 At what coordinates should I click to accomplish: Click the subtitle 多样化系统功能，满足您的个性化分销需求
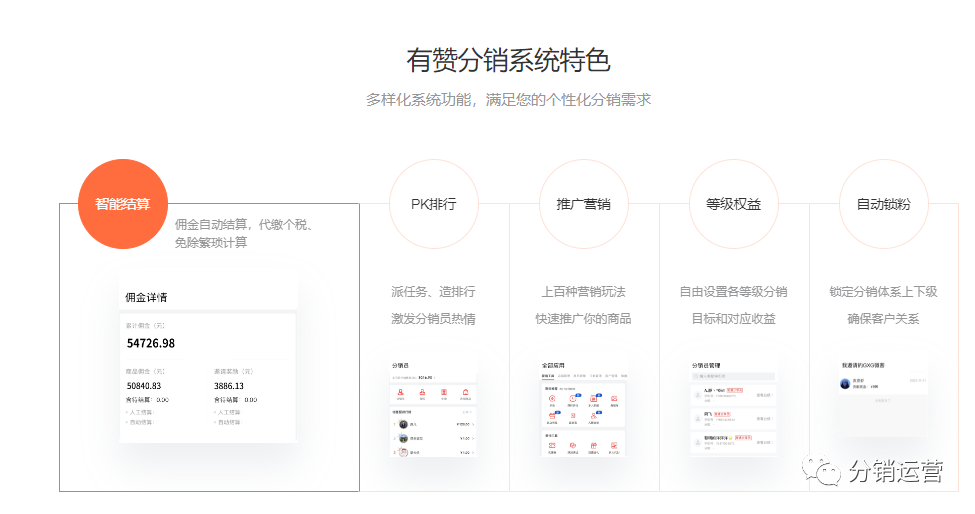[x=508, y=99]
